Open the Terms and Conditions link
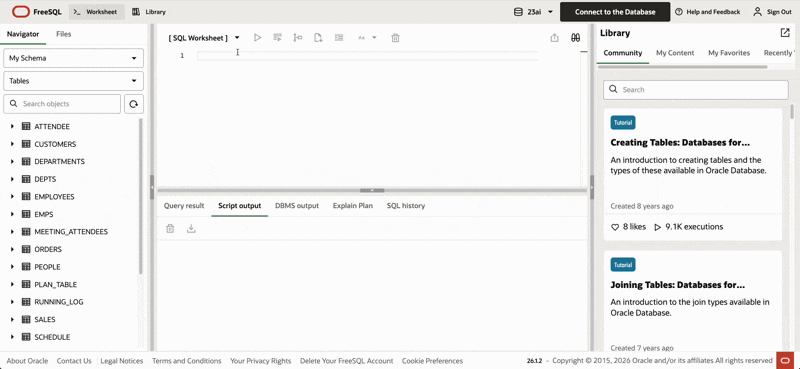This screenshot has width=800, height=369. coord(187,361)
